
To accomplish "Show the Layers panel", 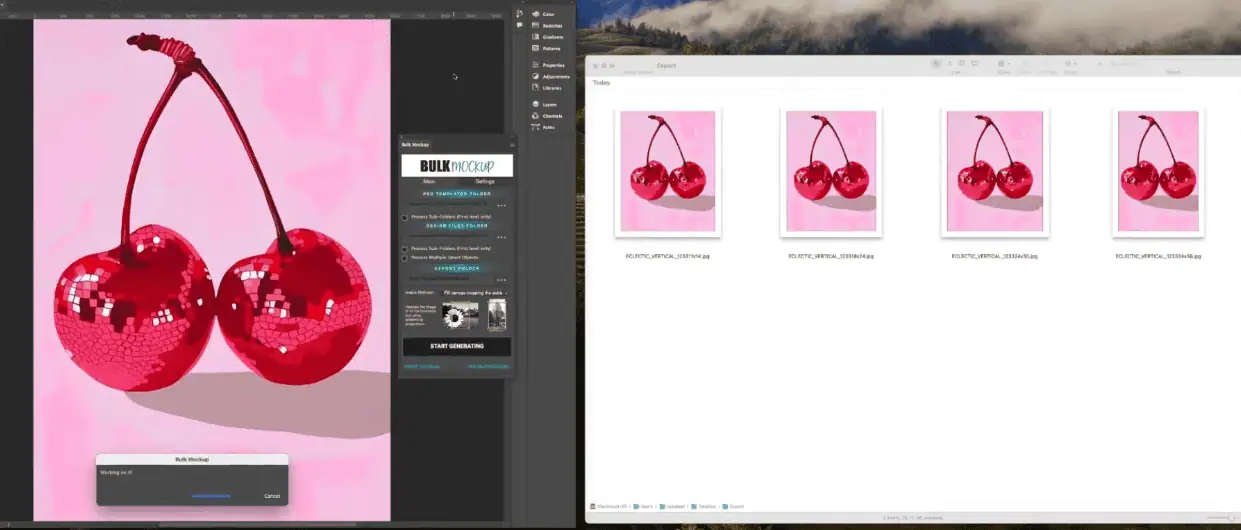I will click(549, 104).
